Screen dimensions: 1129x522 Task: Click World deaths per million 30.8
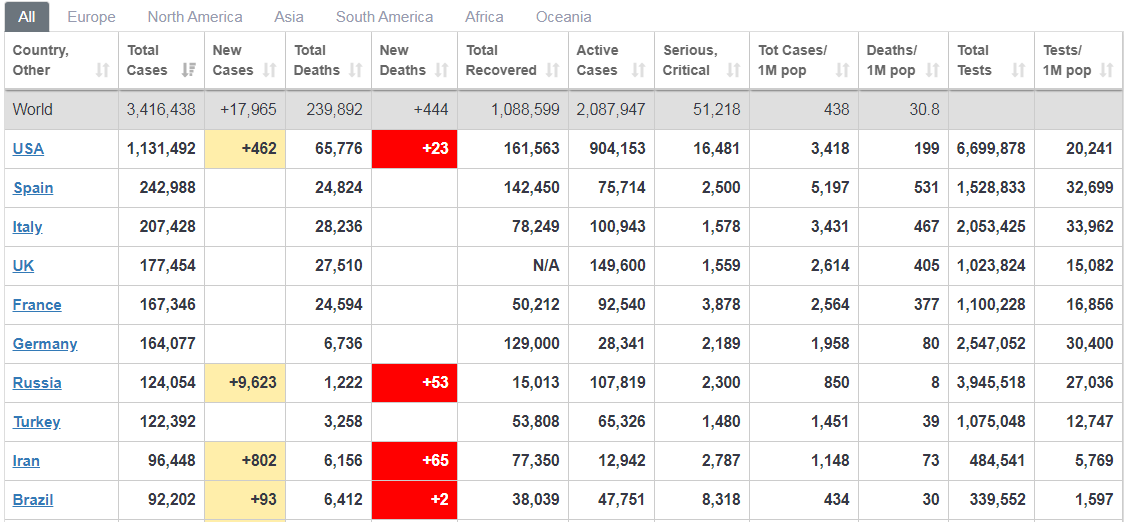(x=924, y=110)
